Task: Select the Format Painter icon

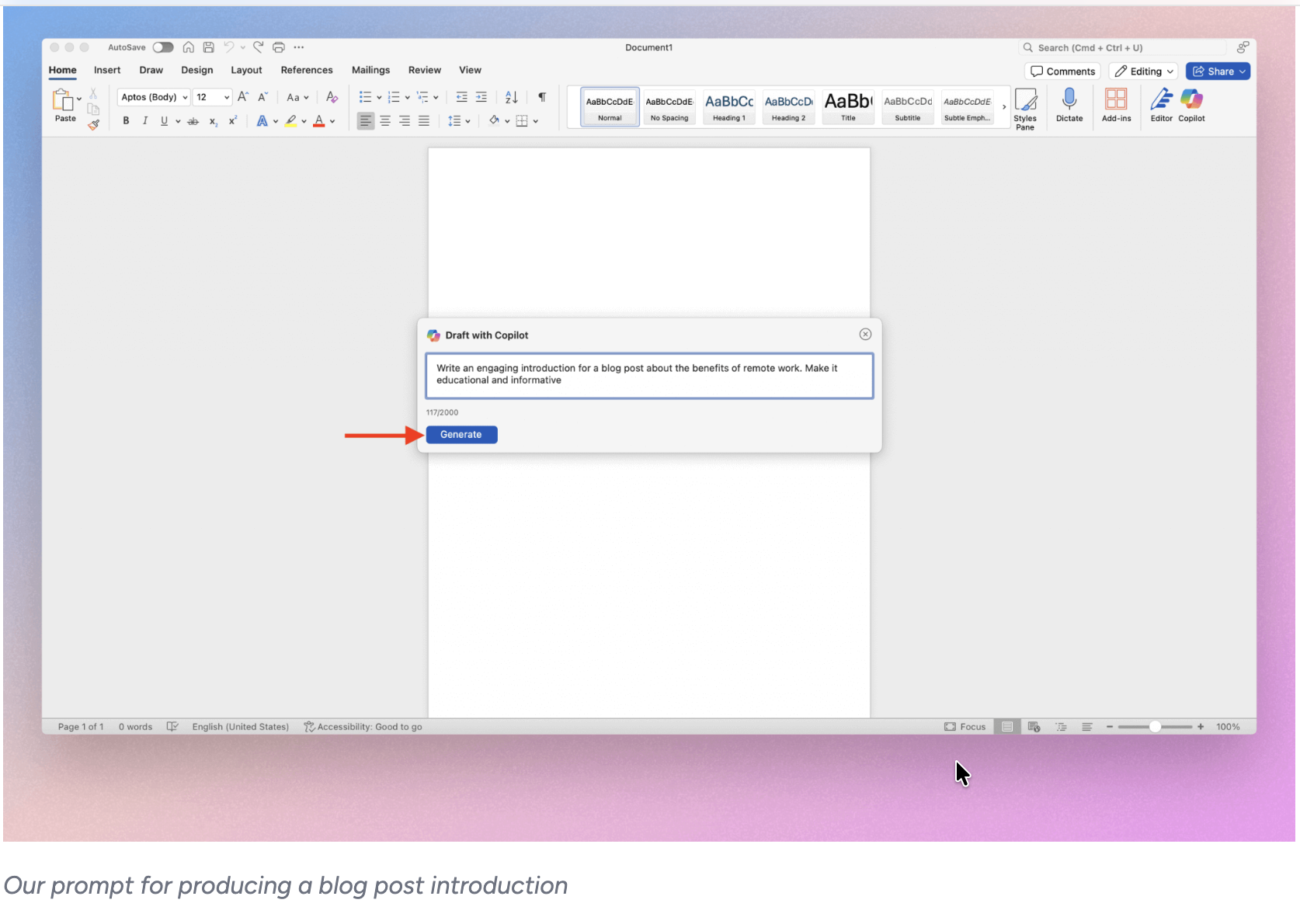Action: click(94, 125)
